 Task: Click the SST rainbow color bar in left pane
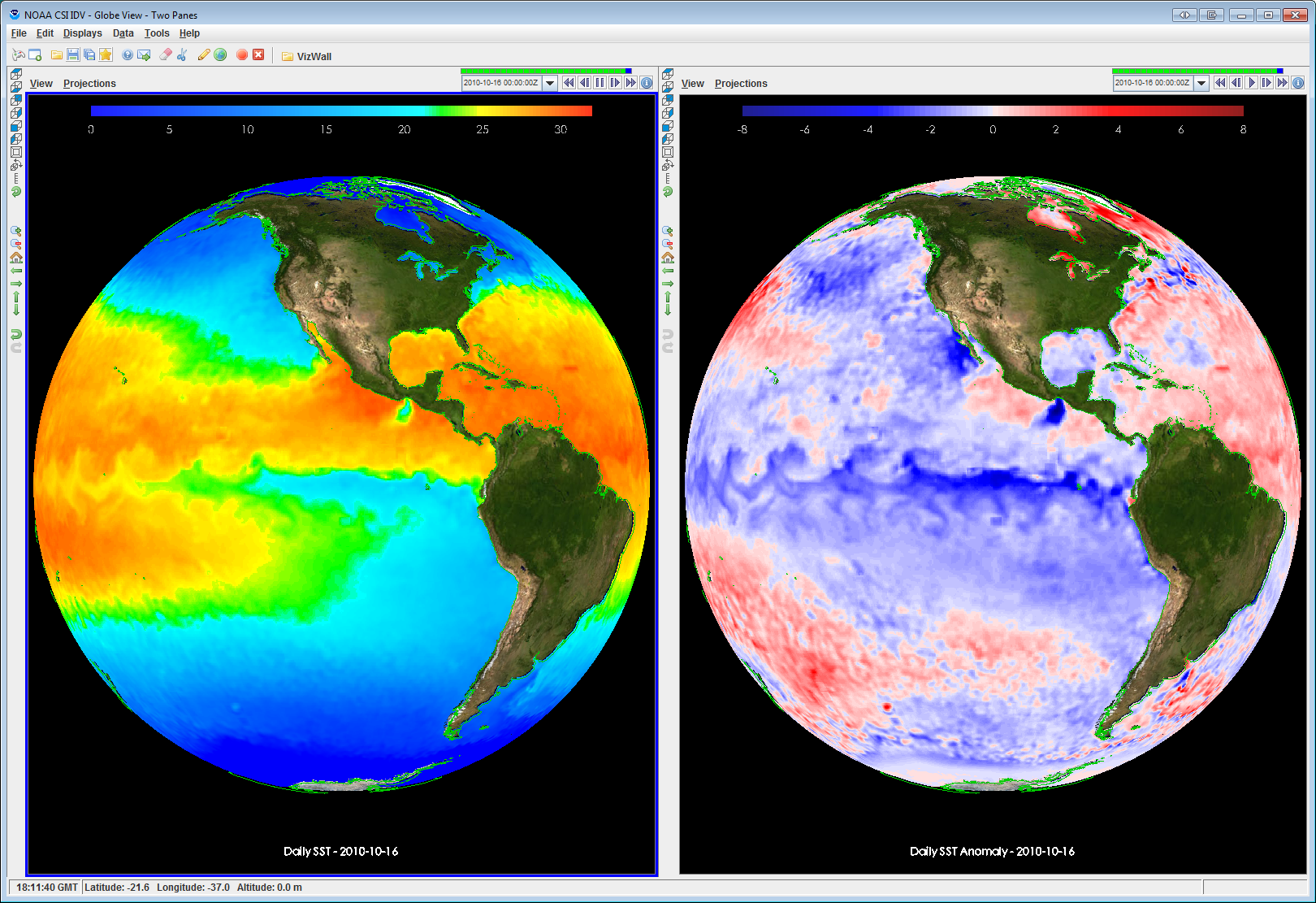(x=341, y=111)
